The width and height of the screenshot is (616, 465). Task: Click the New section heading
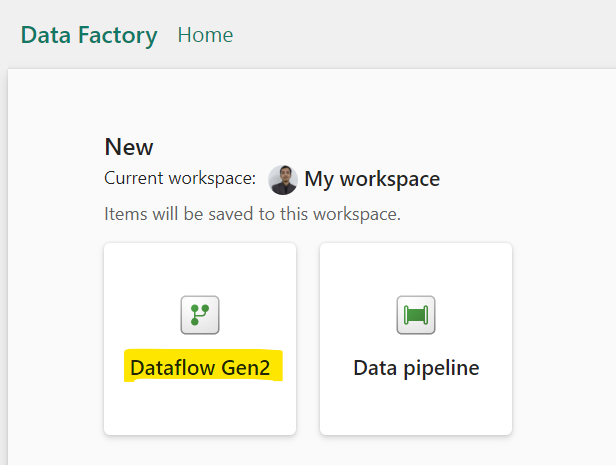click(x=129, y=147)
